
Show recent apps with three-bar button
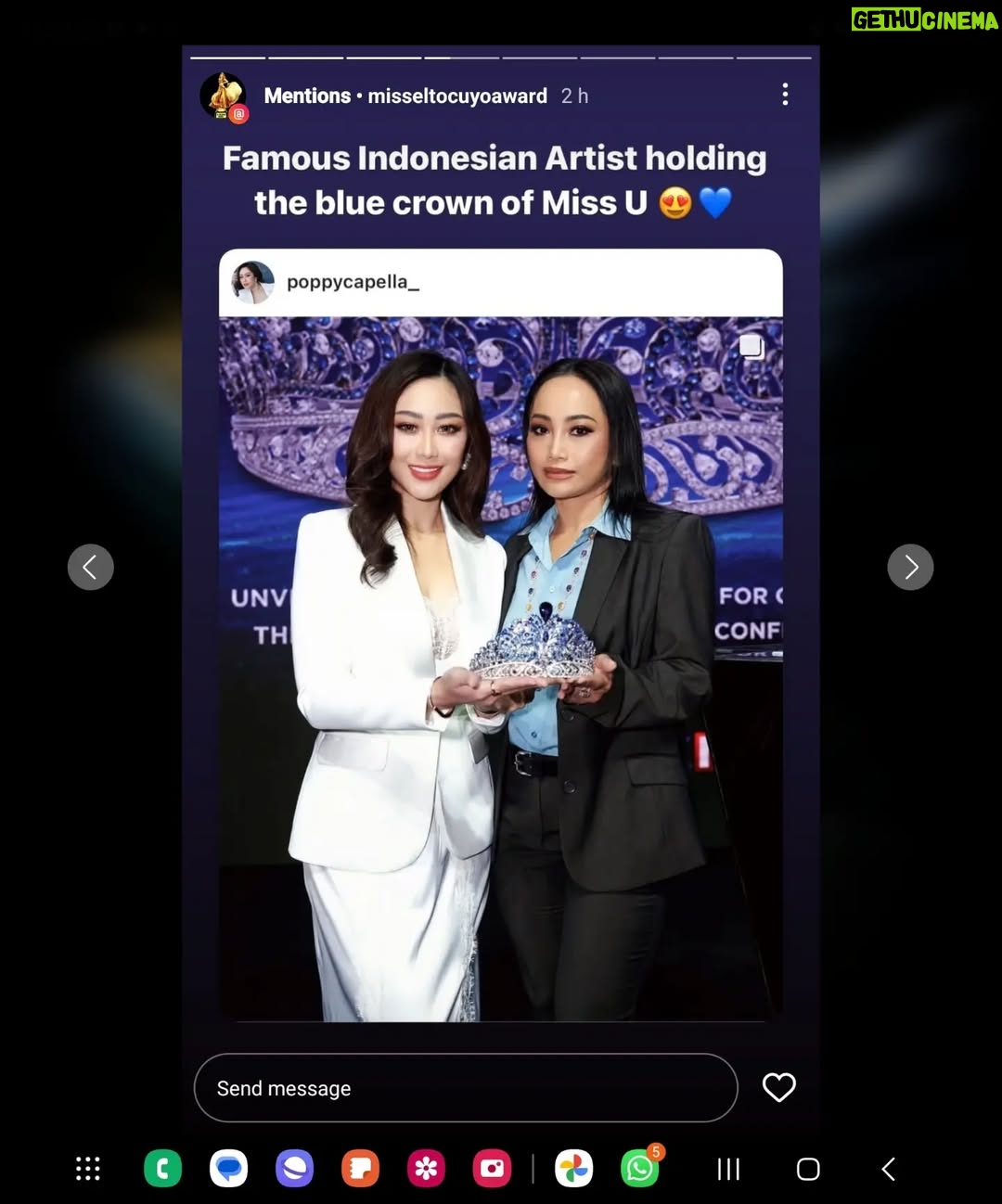pyautogui.click(x=728, y=1169)
